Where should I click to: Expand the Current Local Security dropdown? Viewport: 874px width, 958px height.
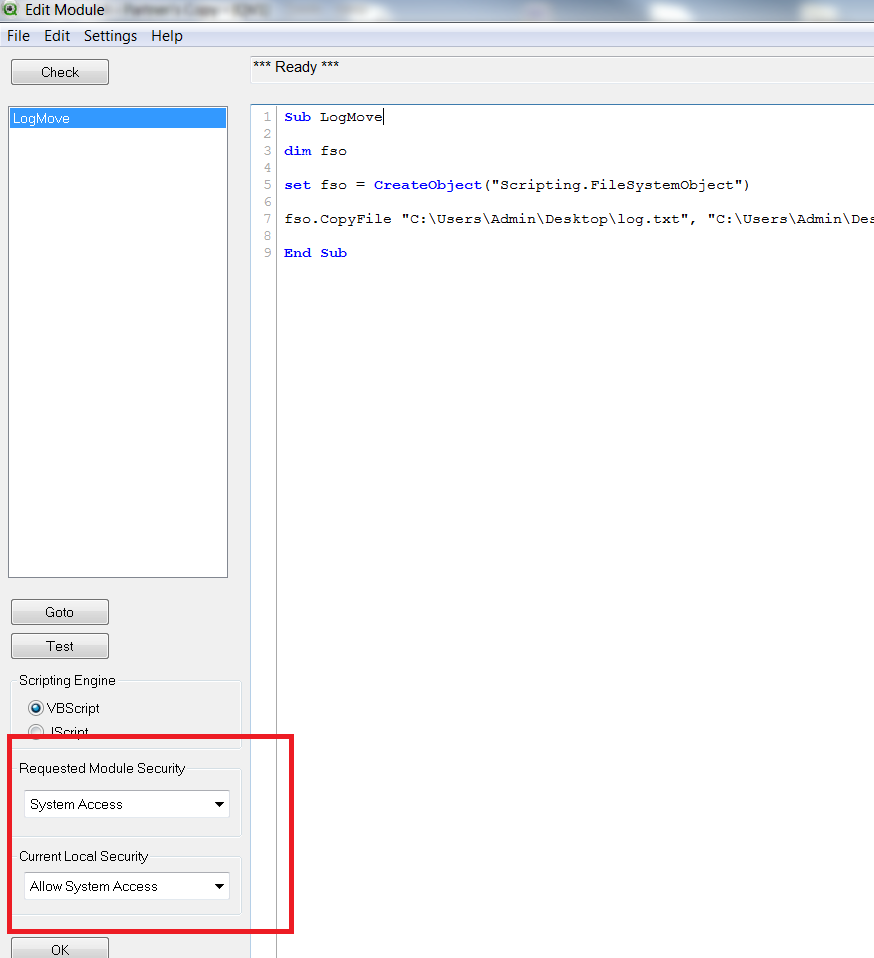(219, 886)
